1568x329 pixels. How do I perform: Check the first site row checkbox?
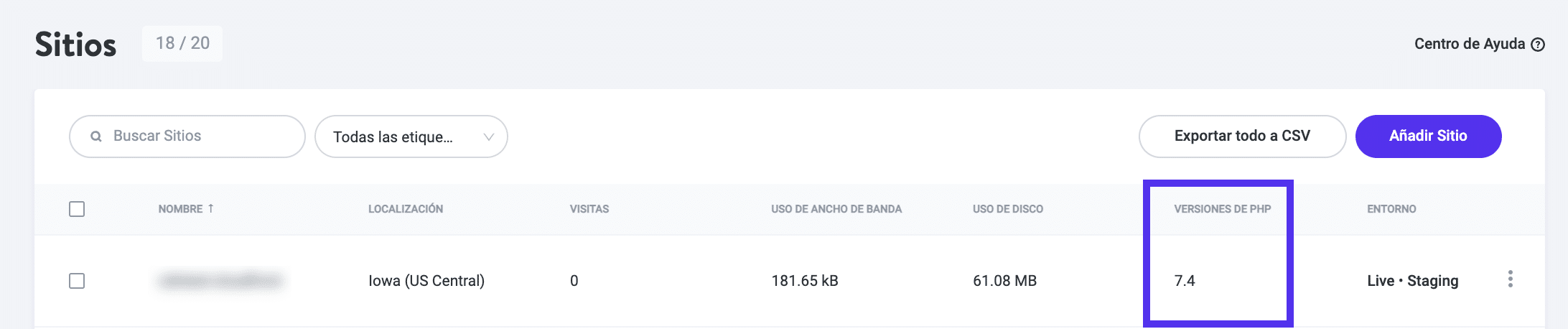[x=77, y=281]
